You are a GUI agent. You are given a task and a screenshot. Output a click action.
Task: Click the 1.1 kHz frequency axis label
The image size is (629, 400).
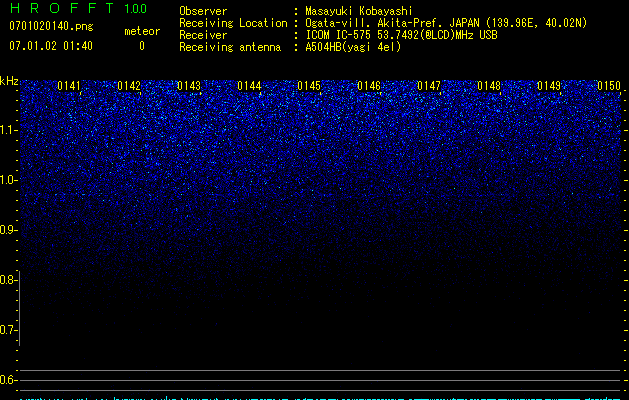[8, 130]
